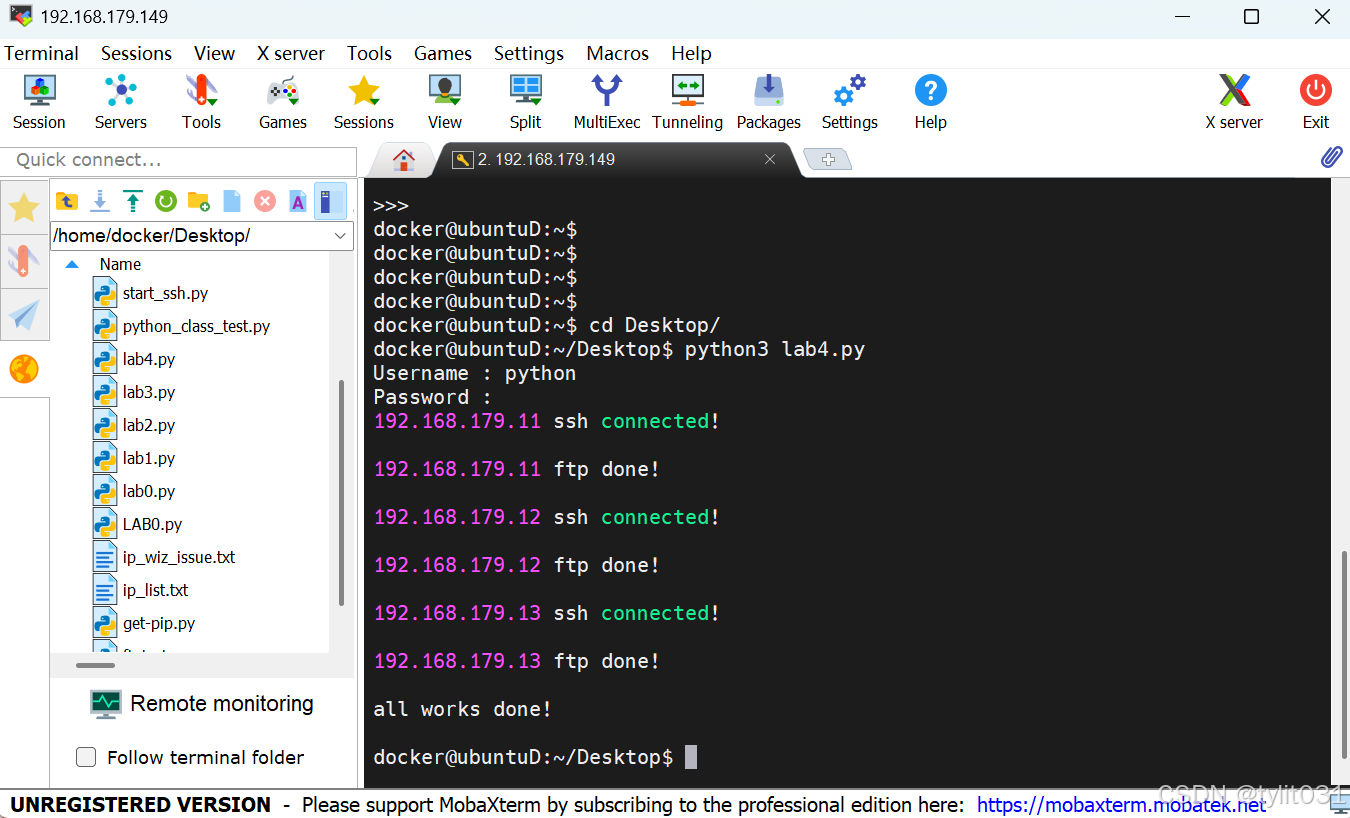Close the 192.168.179.149 terminal tab

pyautogui.click(x=770, y=159)
